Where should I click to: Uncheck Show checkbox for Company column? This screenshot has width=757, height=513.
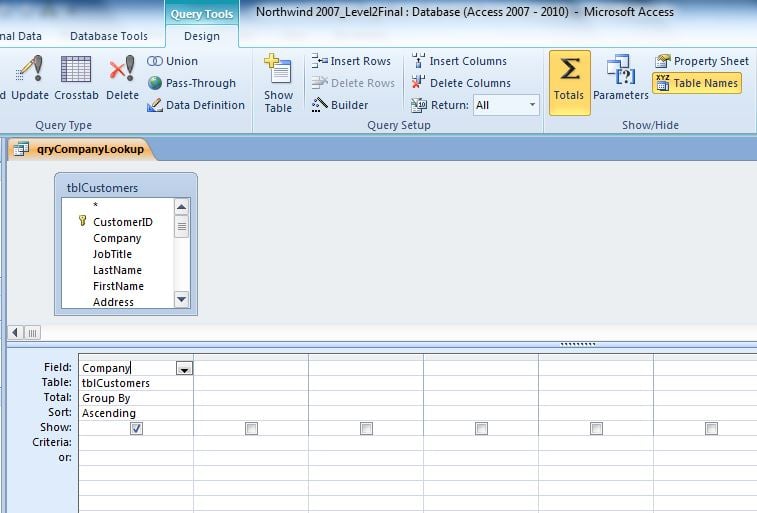[x=136, y=428]
